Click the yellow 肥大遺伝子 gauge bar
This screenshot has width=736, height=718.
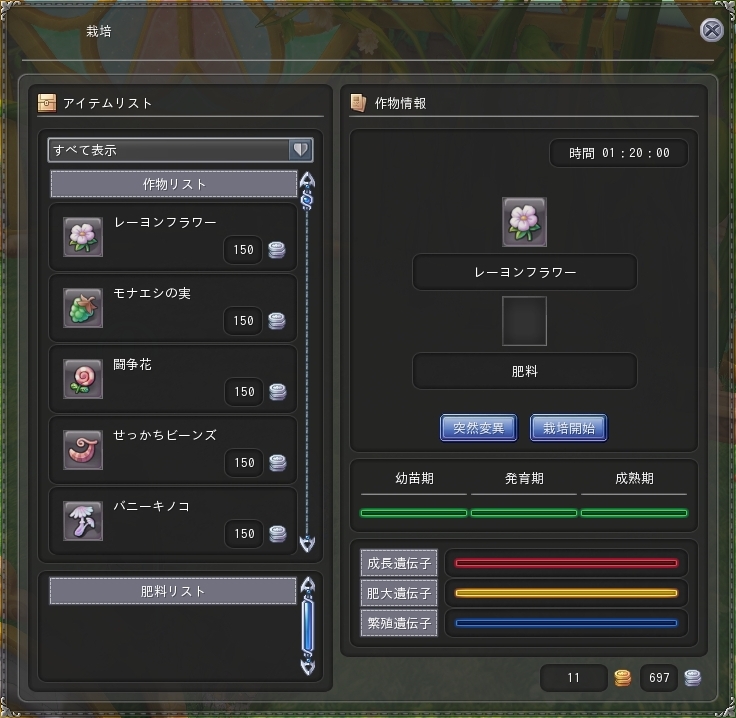567,593
